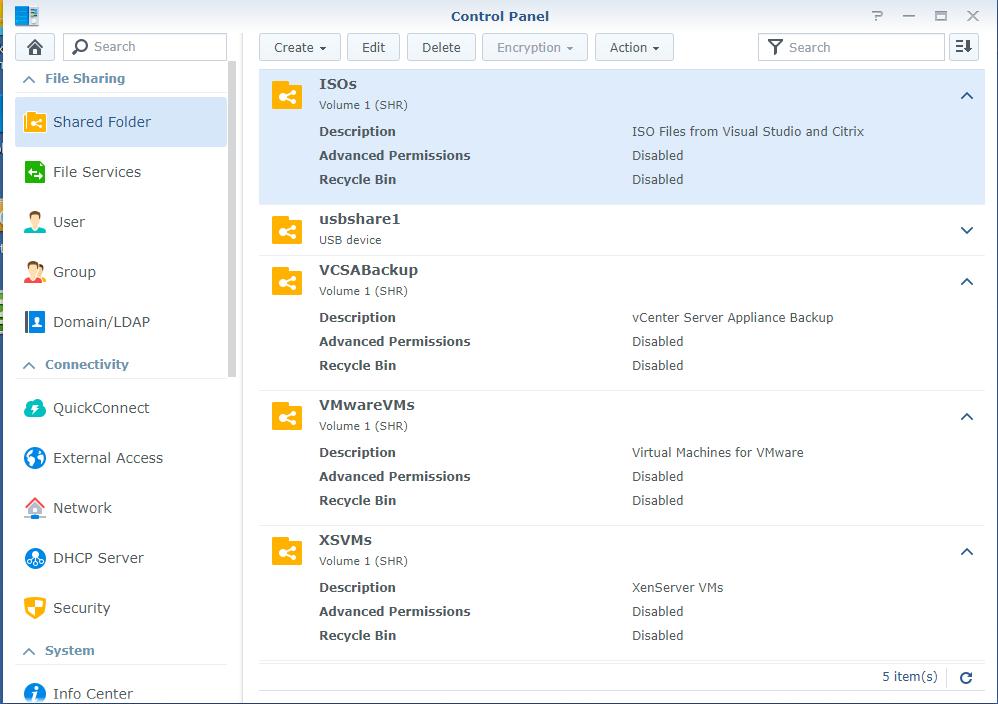Open the Create dropdown menu
Image resolution: width=998 pixels, height=704 pixels.
(x=300, y=47)
